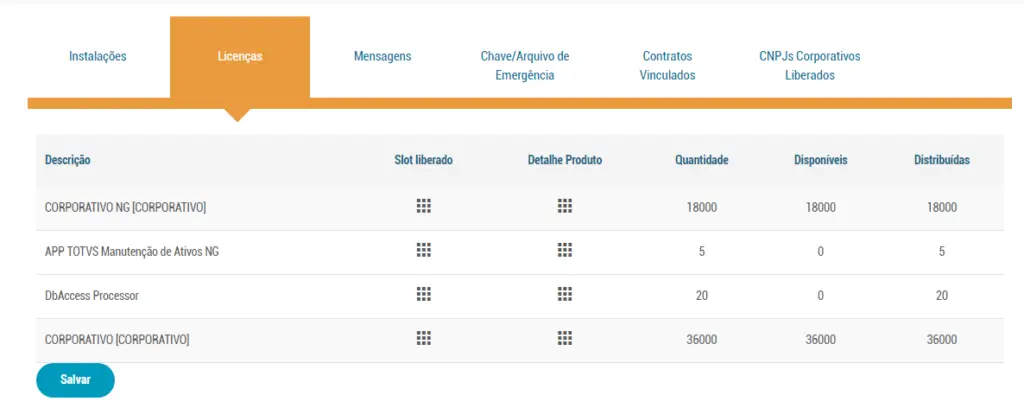Viewport: 1024px width, 408px height.
Task: Click the Quantidade column header
Action: point(701,160)
